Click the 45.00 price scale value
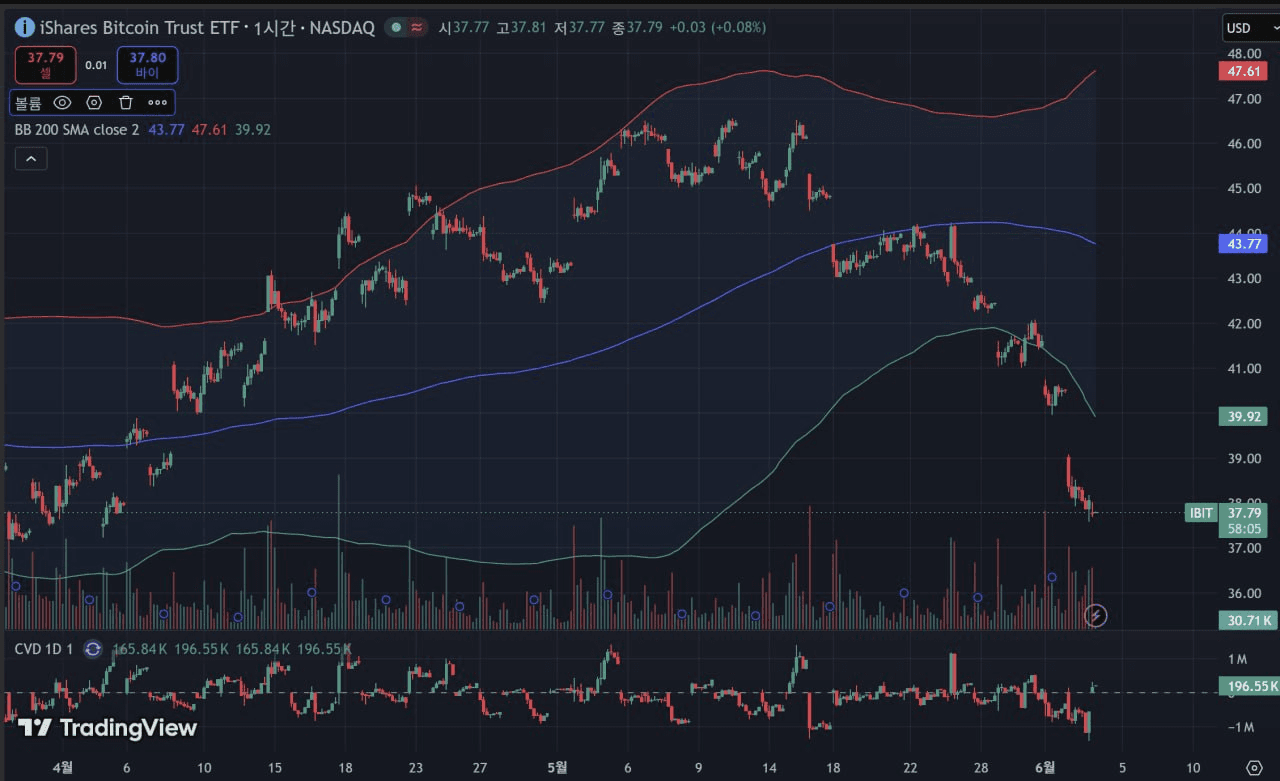 1244,189
